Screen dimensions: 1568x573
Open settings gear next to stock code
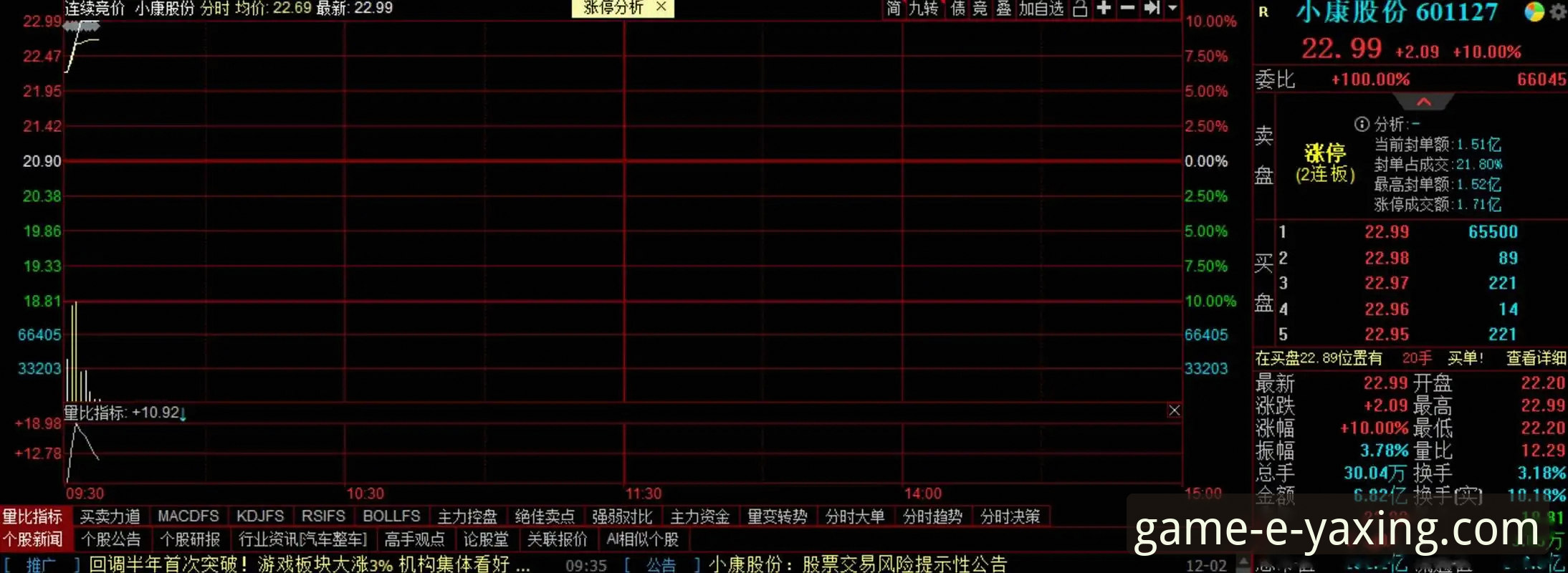[x=1558, y=12]
